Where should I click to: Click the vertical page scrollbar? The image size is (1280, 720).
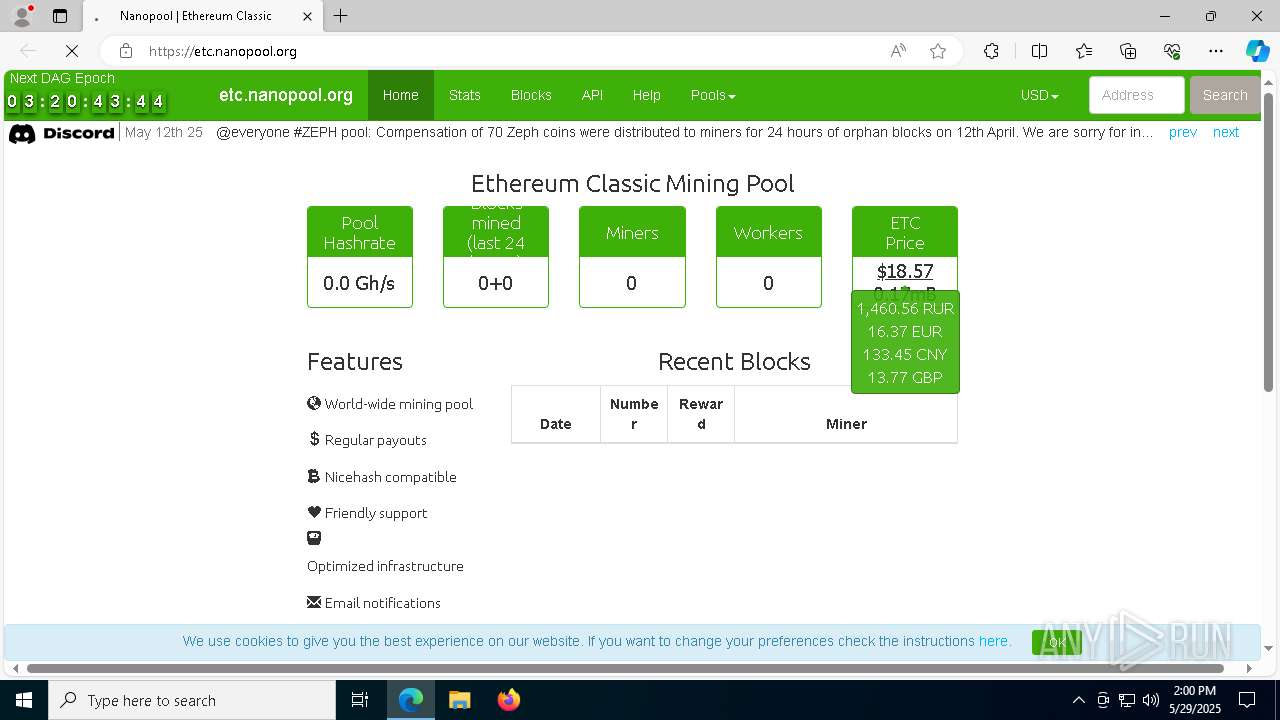pos(1268,240)
